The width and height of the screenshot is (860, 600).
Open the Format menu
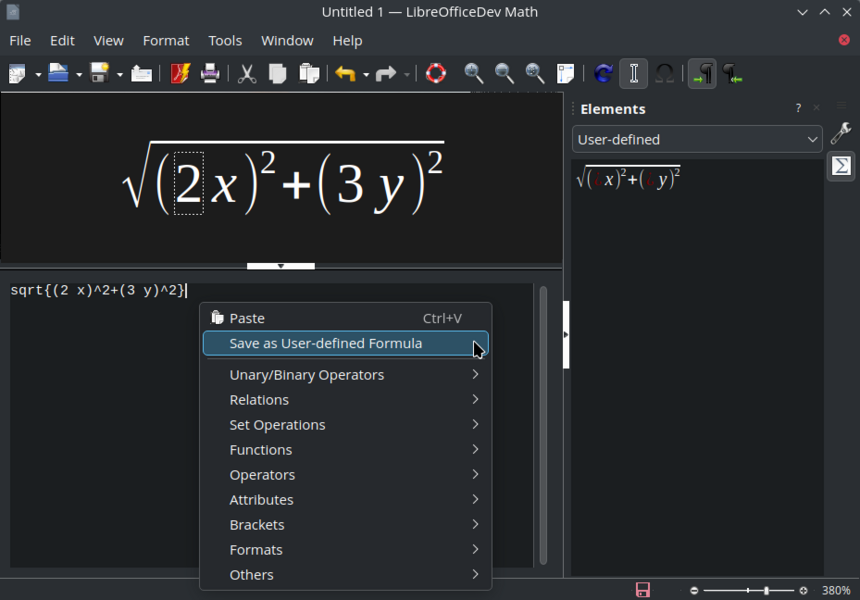pyautogui.click(x=165, y=41)
